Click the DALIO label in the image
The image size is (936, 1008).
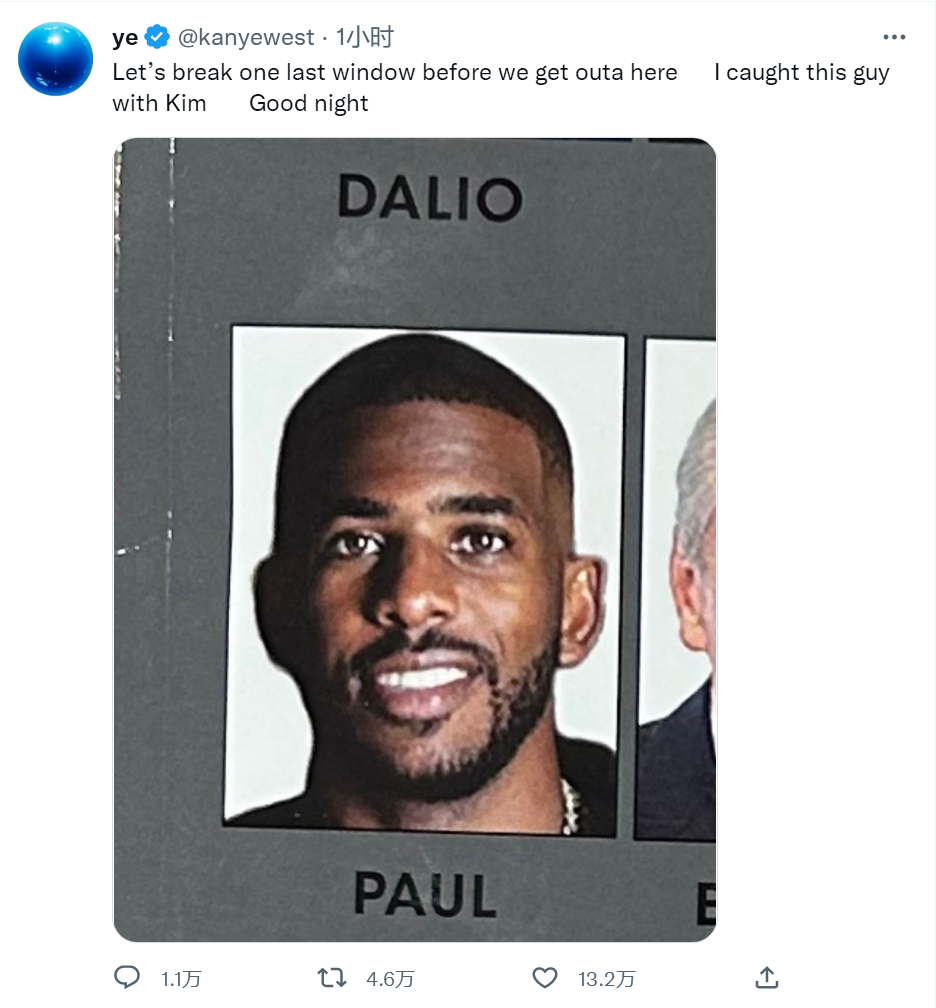[x=429, y=198]
